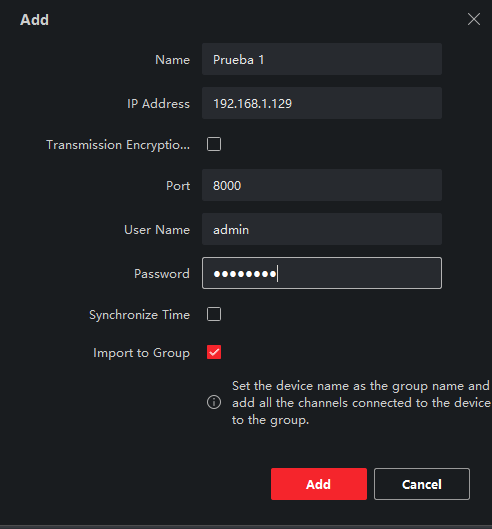Focus the Password input field

point(322,273)
